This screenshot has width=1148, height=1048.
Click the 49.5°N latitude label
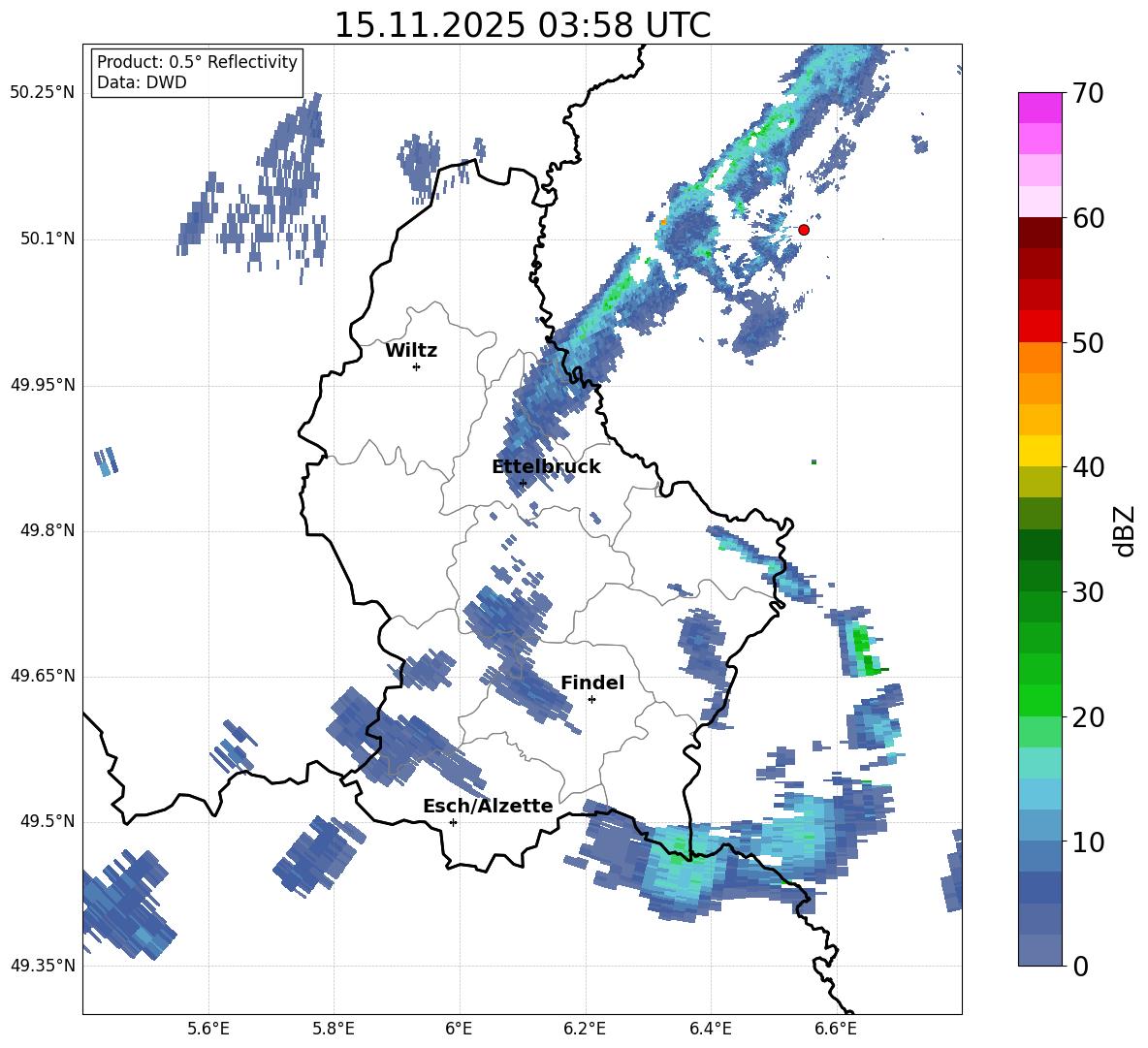click(48, 820)
